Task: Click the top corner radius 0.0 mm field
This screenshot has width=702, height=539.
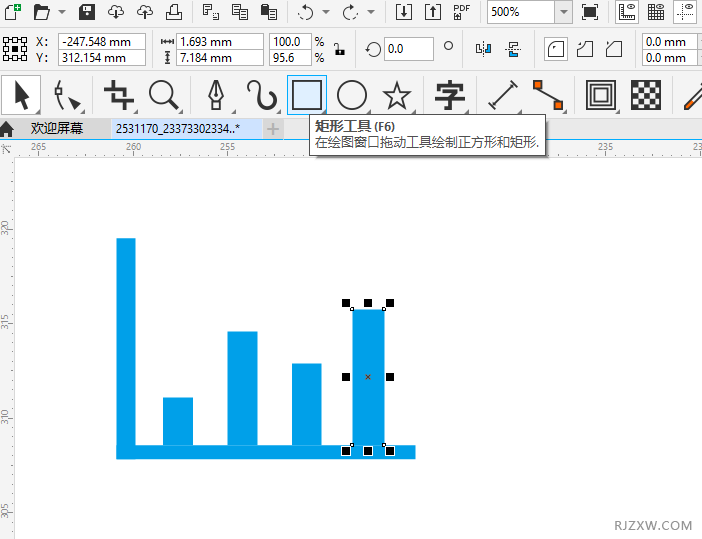Action: (x=670, y=42)
